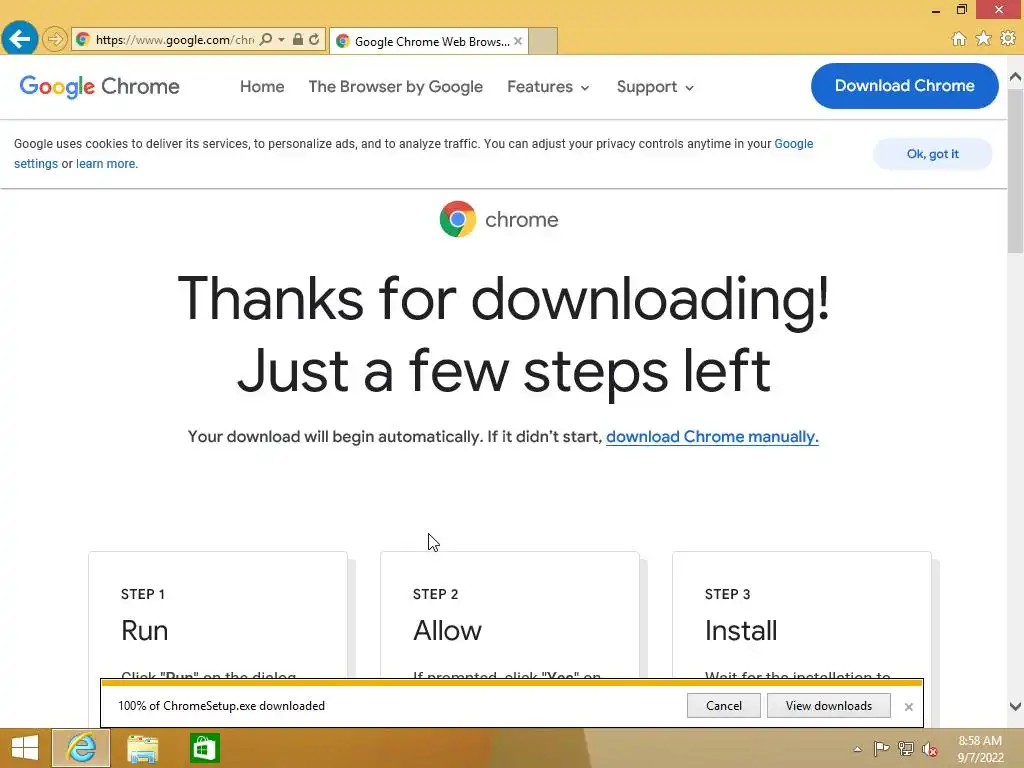Image resolution: width=1024 pixels, height=768 pixels.
Task: Go to the Home nav item
Action: [x=262, y=87]
